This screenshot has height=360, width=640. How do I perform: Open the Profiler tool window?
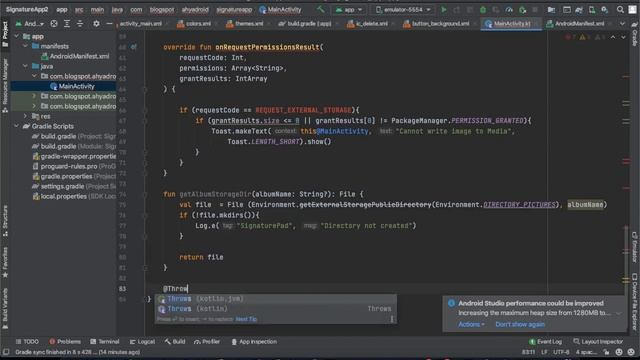207,342
